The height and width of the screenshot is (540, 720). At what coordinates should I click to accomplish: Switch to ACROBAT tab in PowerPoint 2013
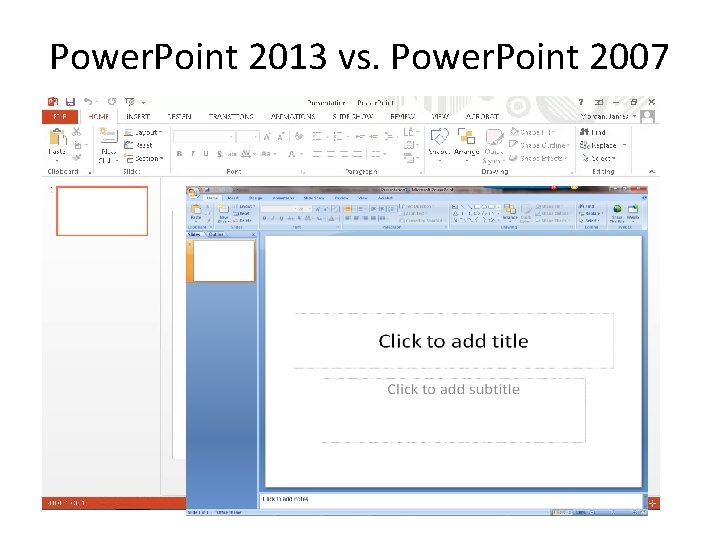482,117
